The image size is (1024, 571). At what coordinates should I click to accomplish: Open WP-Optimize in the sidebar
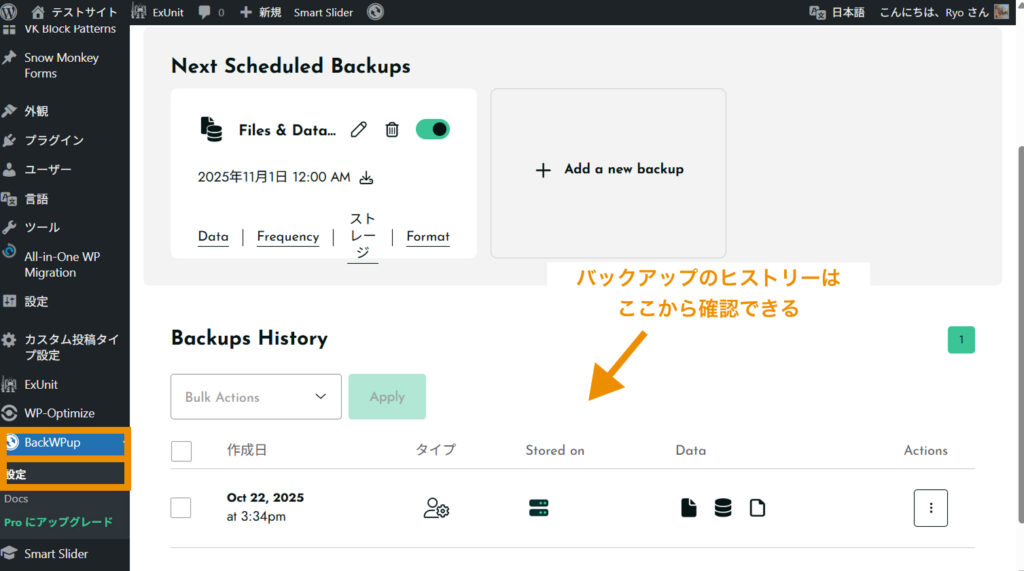tap(59, 413)
